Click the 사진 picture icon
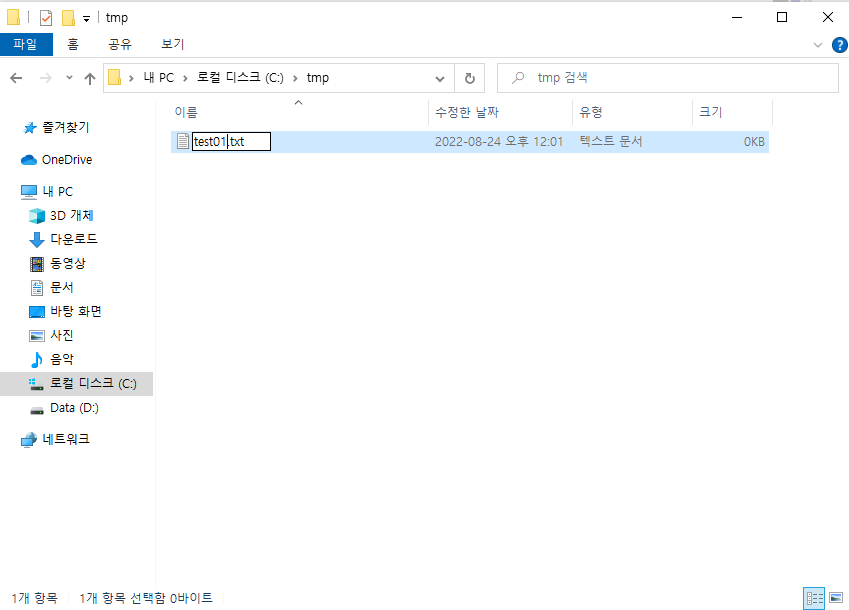This screenshot has height=610, width=849. click(x=37, y=336)
